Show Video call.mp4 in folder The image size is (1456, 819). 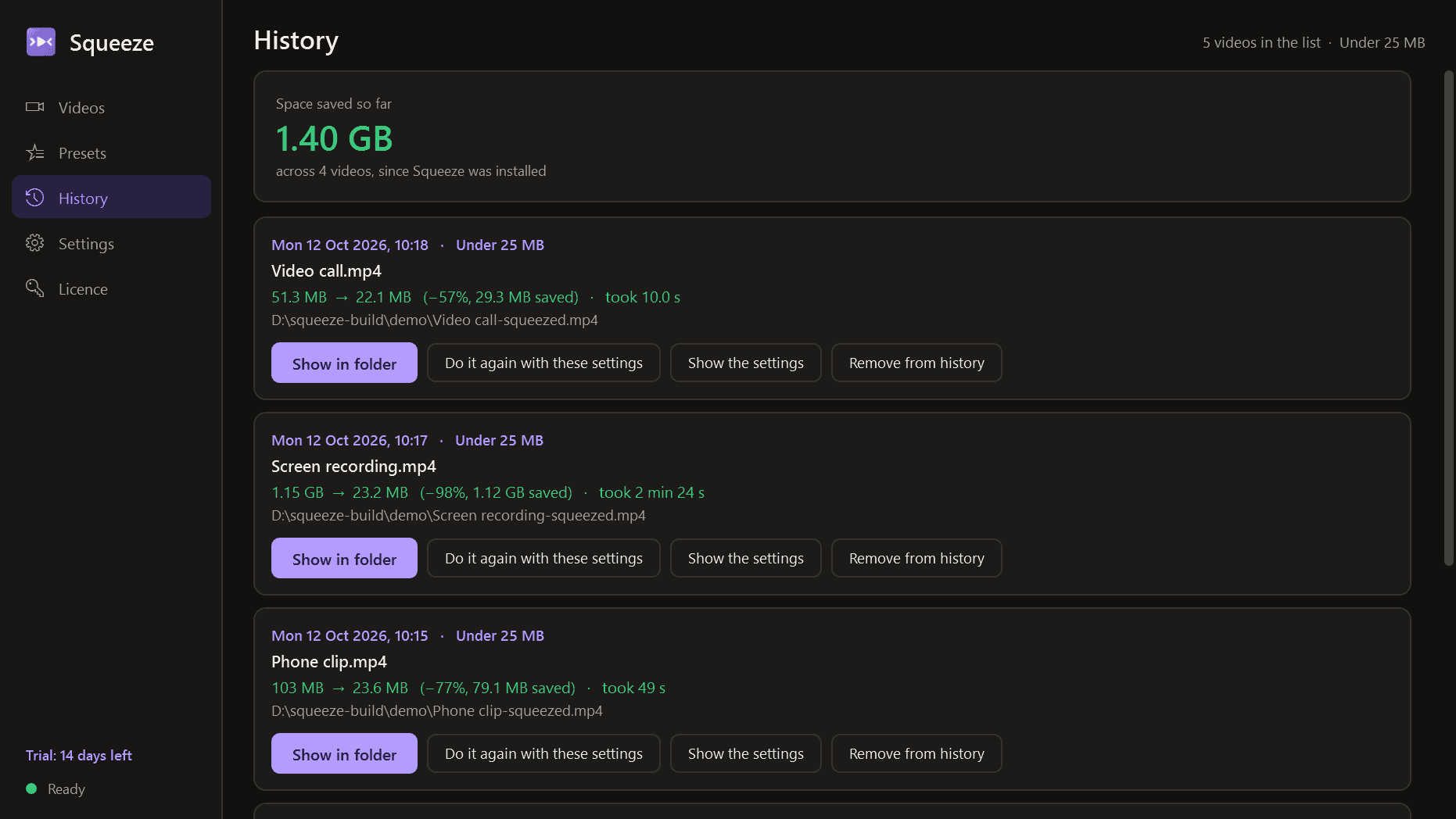(344, 363)
